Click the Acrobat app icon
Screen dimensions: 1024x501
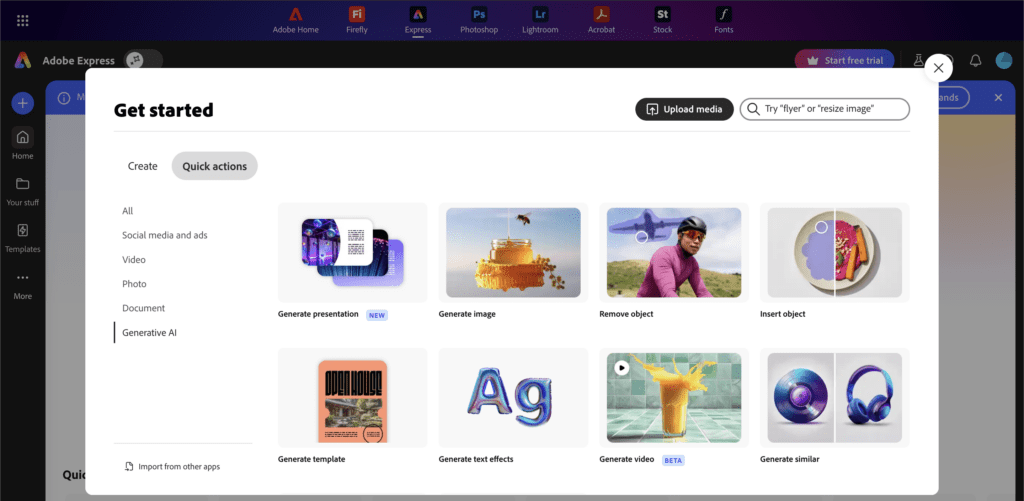coord(602,15)
